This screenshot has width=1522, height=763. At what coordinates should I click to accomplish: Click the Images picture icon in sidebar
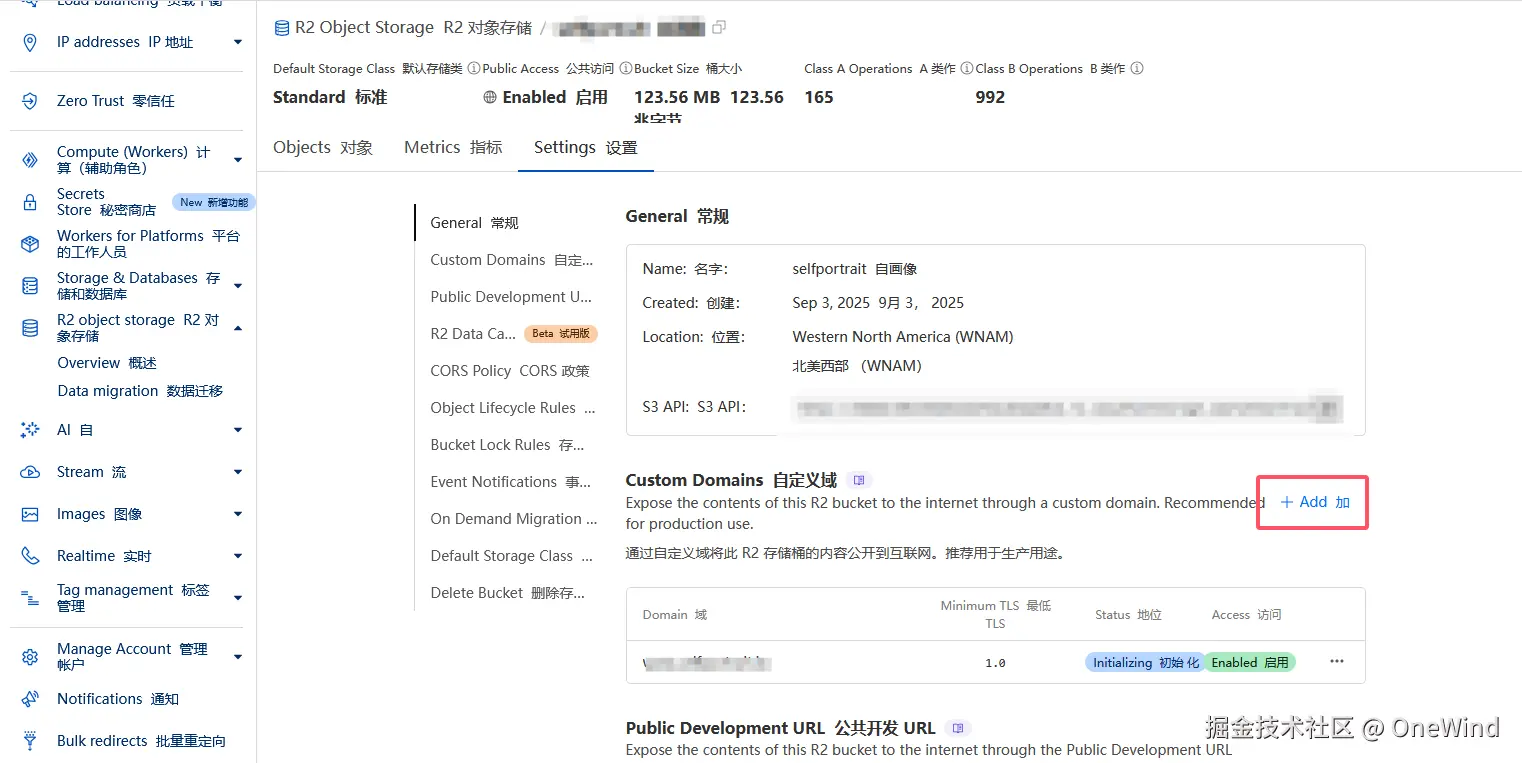coord(30,514)
